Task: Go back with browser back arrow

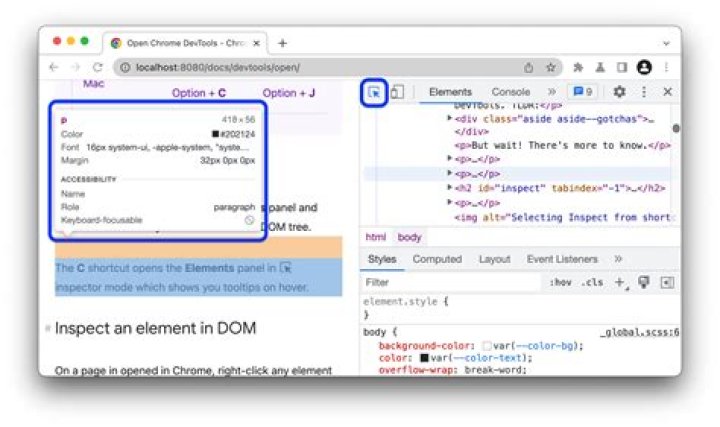Action: click(x=54, y=67)
